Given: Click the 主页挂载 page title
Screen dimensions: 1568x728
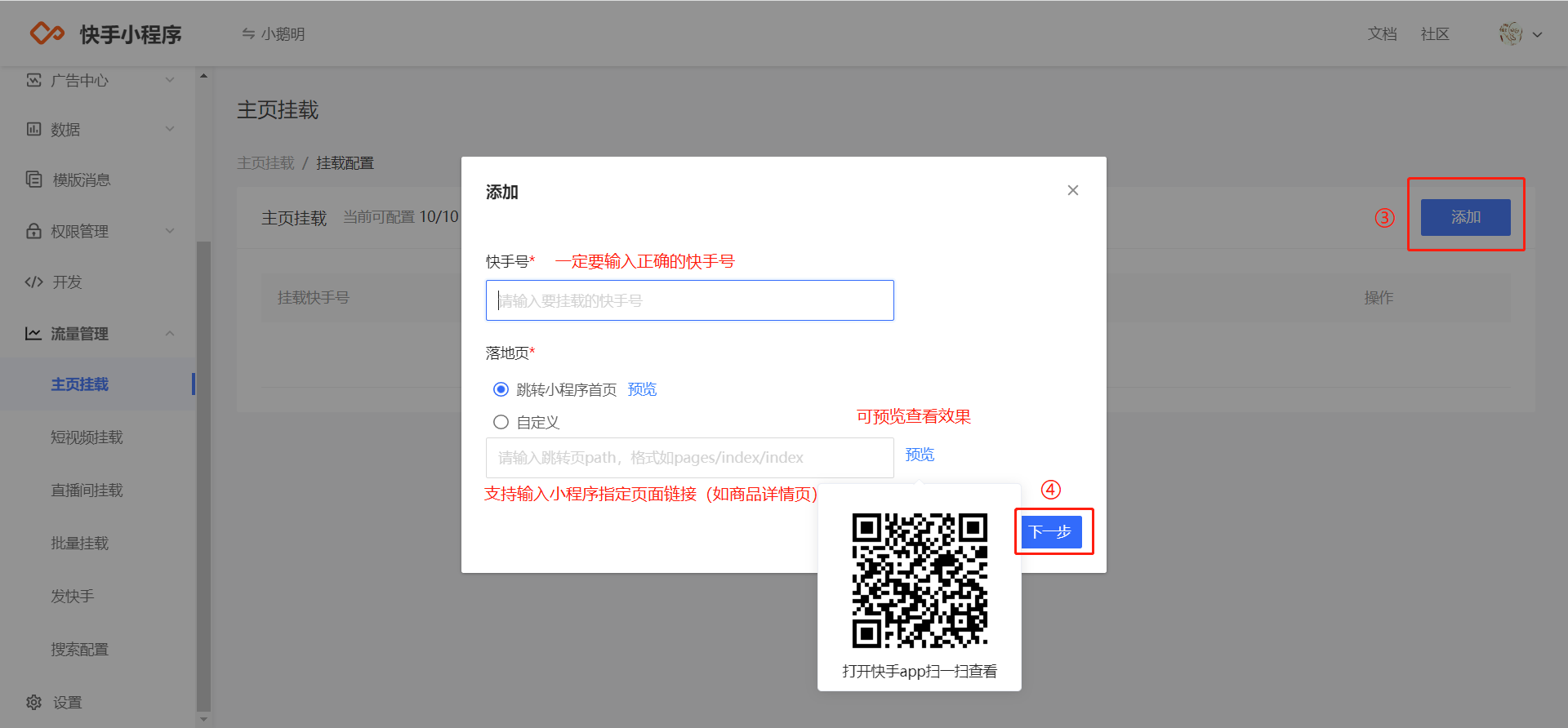Looking at the screenshot, I should 278,110.
